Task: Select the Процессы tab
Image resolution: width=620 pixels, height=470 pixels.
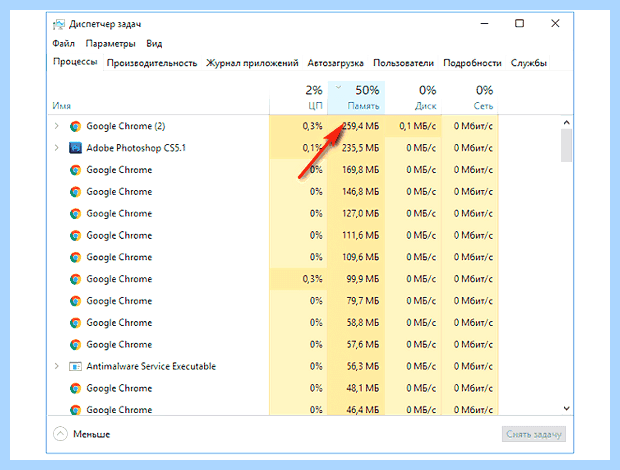Action: pos(75,62)
